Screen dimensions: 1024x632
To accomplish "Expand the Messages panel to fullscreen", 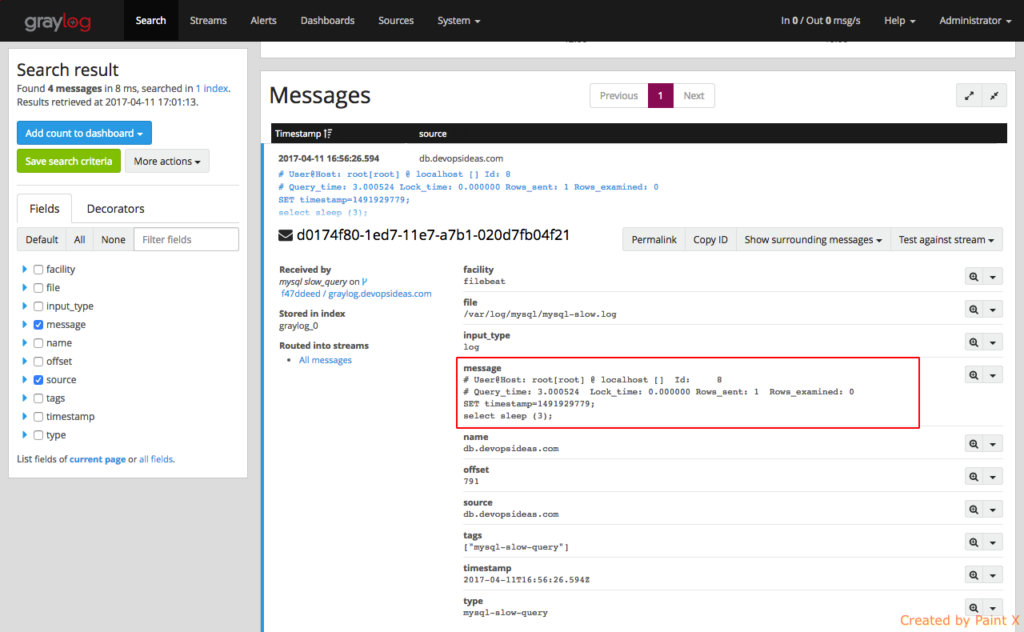I will coord(968,95).
